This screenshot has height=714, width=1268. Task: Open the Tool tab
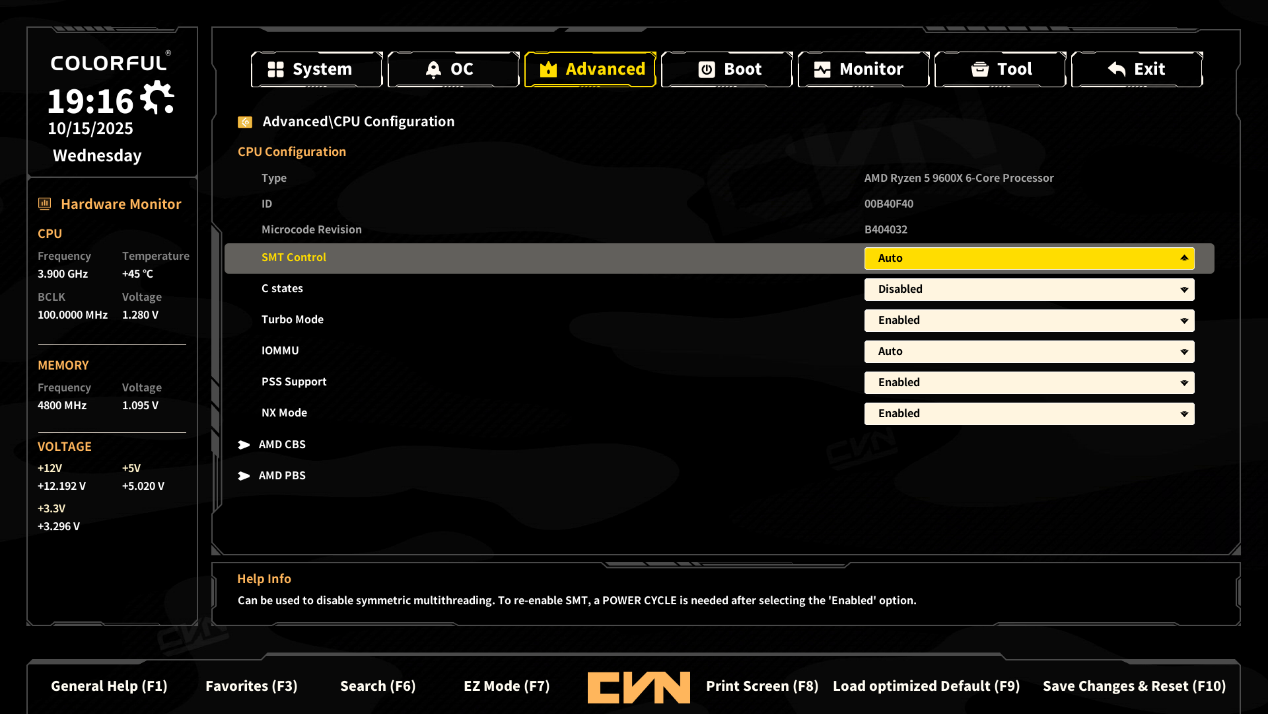click(1000, 69)
